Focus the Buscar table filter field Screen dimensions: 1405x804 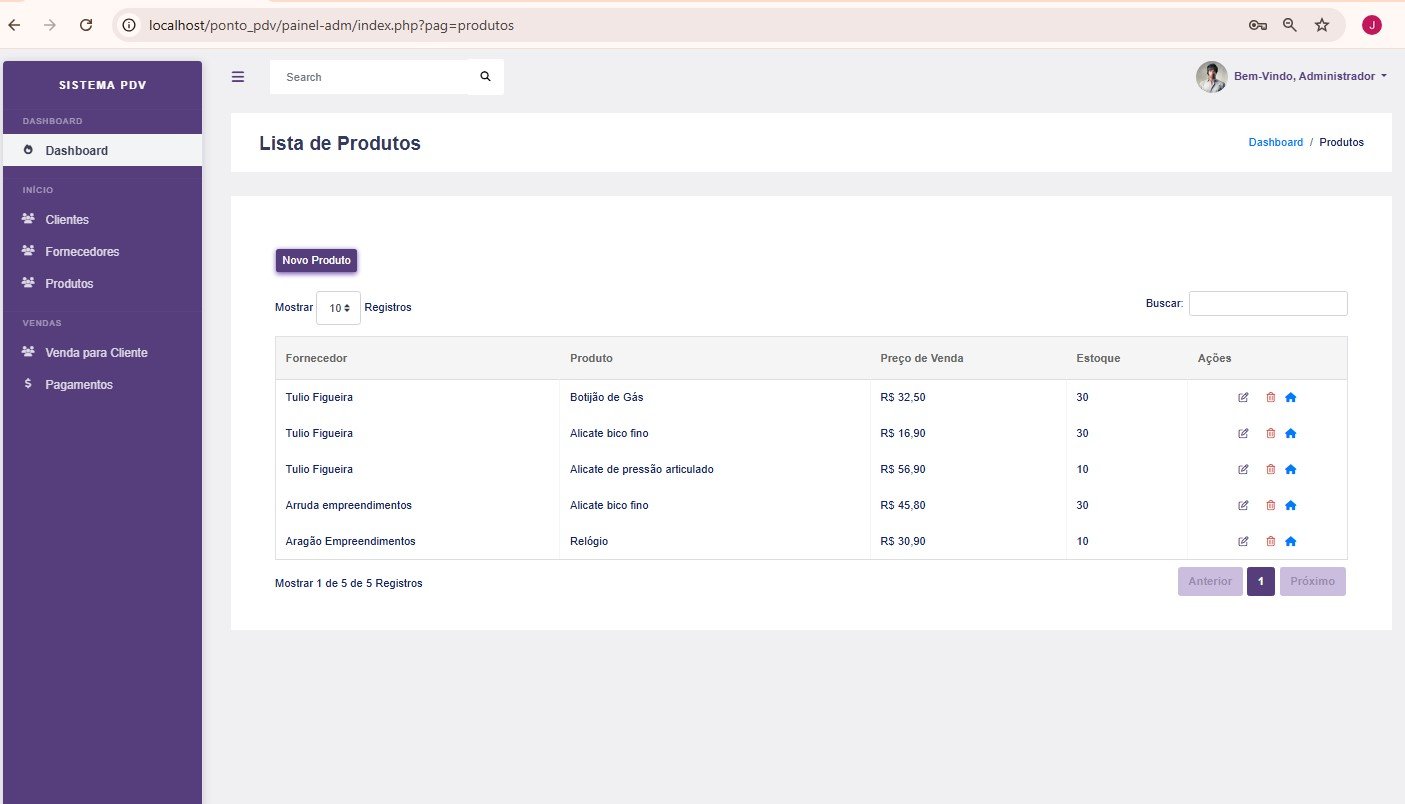pyautogui.click(x=1268, y=303)
